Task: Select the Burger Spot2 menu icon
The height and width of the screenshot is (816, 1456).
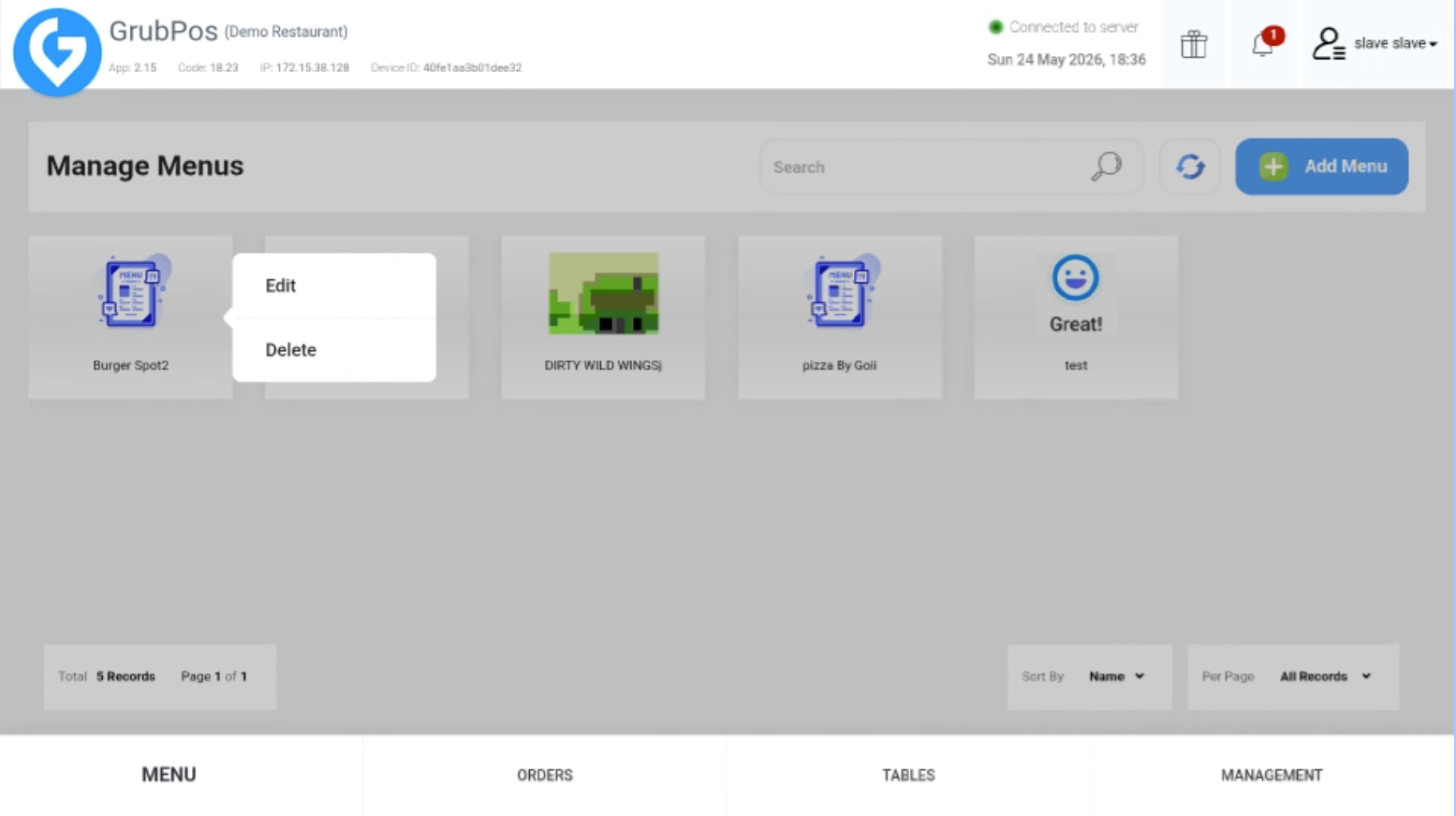Action: click(x=131, y=292)
